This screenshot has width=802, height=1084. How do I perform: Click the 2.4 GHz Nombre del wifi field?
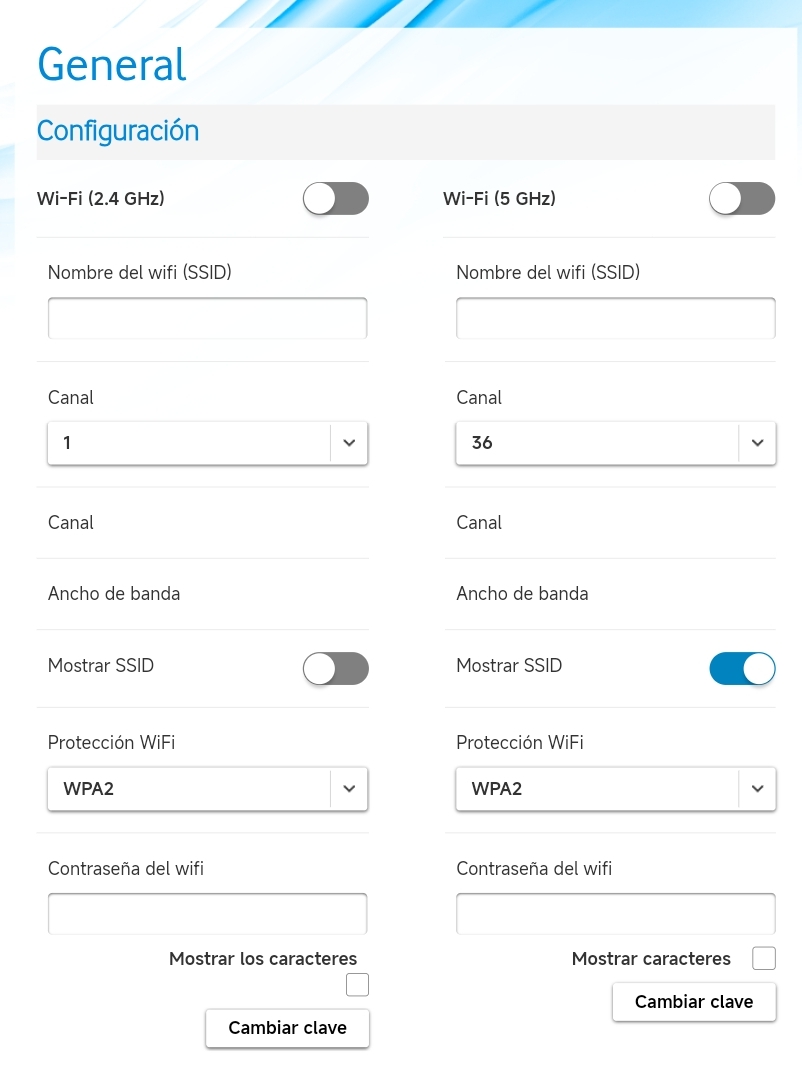208,318
